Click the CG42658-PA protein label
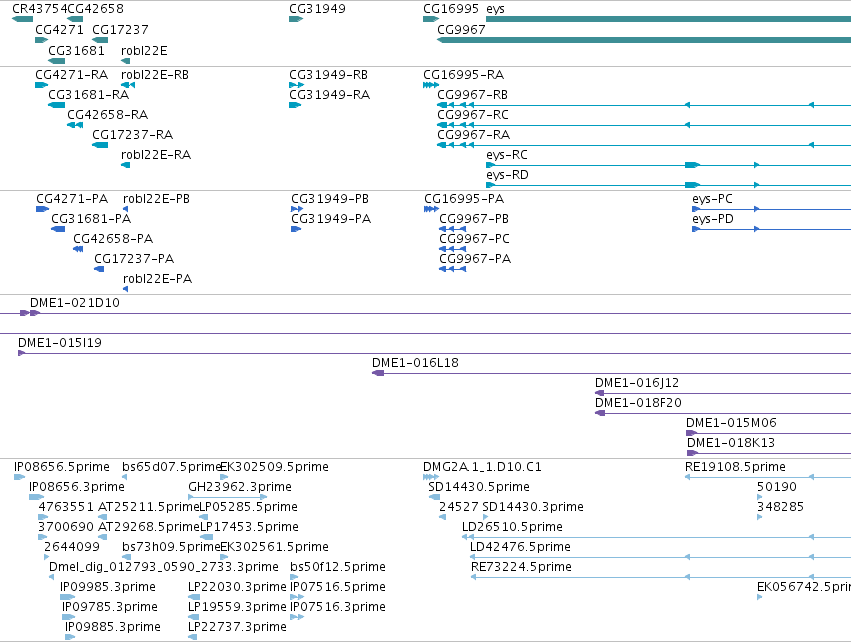Image resolution: width=851 pixels, height=642 pixels. coord(113,239)
